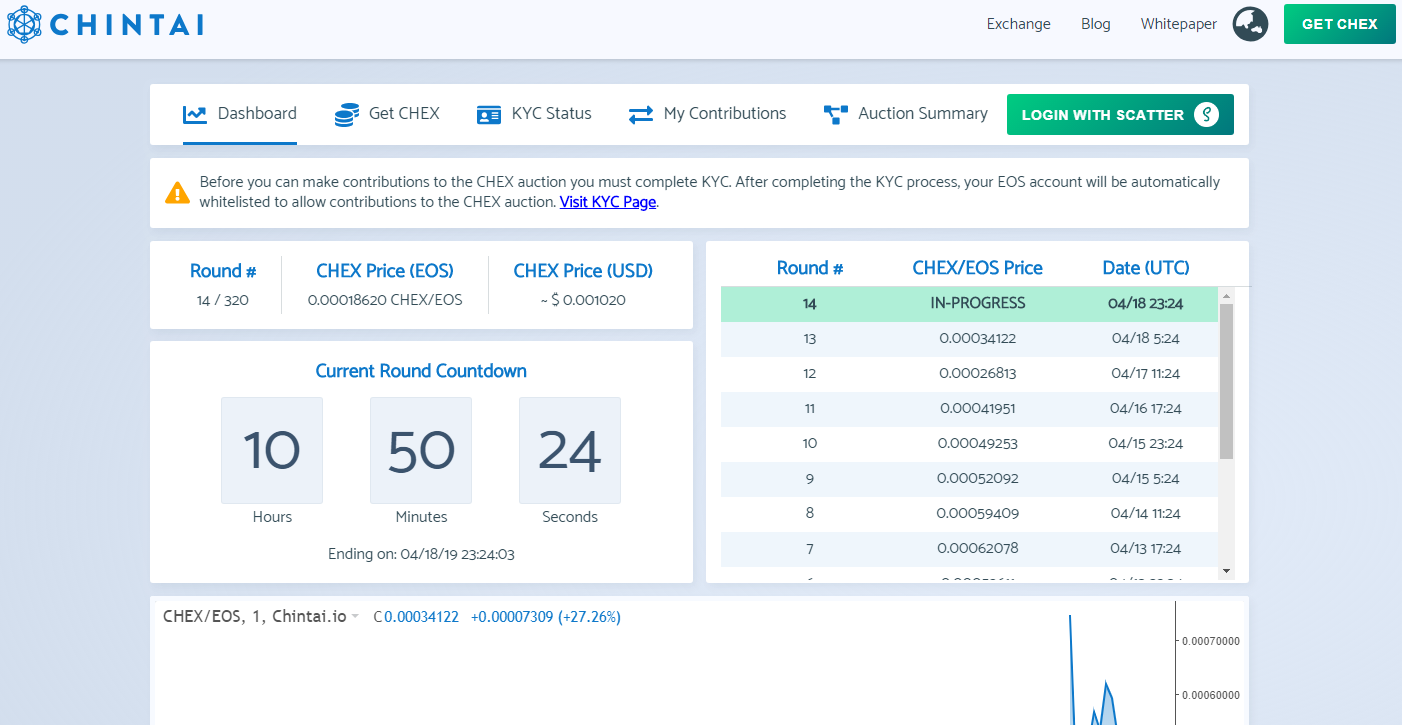Open the Blog link in header

[1096, 24]
